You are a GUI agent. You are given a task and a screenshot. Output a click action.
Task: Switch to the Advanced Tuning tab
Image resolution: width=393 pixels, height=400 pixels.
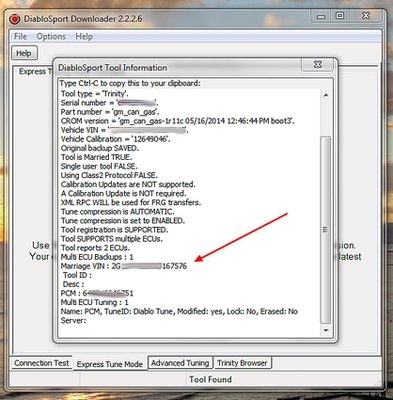[x=180, y=363]
